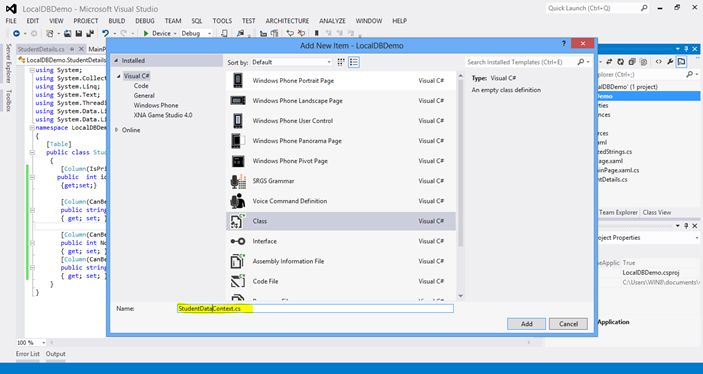Viewport: 703px width, 374px height.
Task: Select Windows Phone Portrait Page icon
Action: (x=238, y=81)
